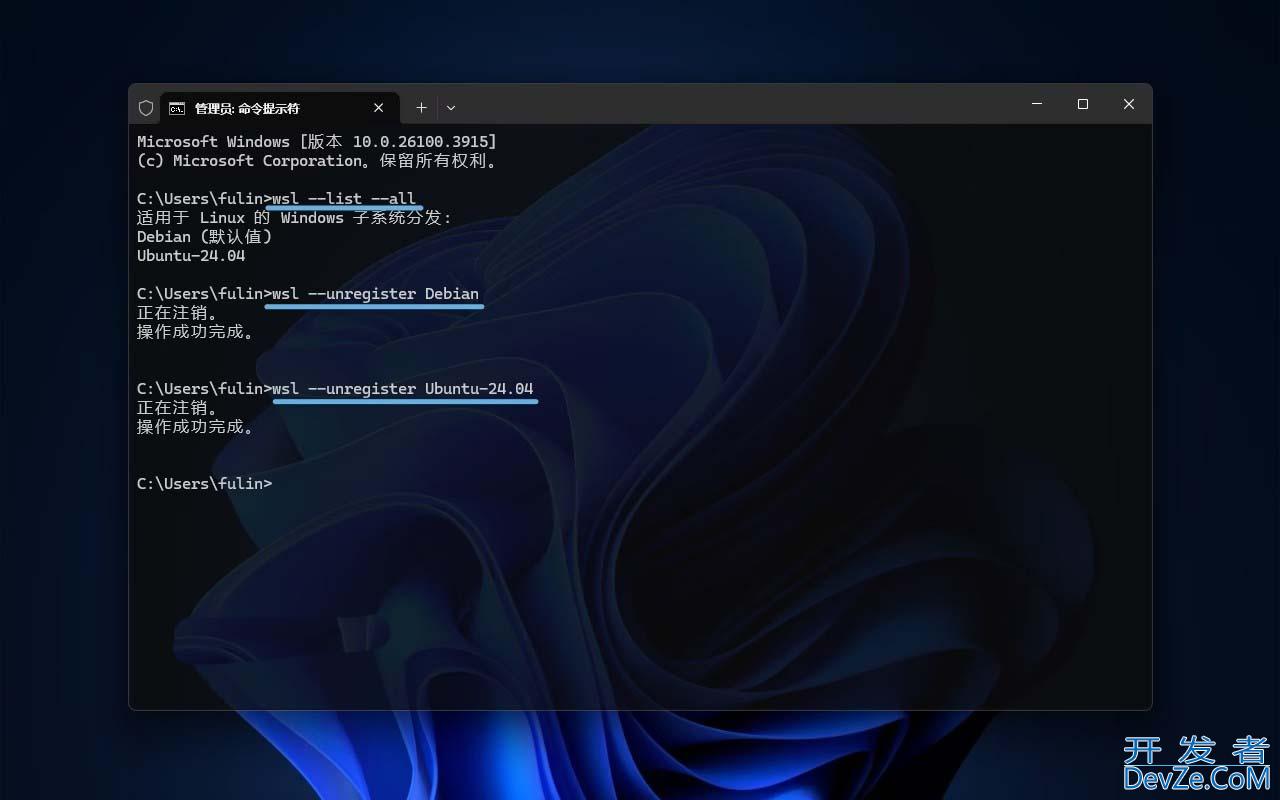The height and width of the screenshot is (800, 1280).
Task: Click first 操作成功完成 line under the Debian command
Action: pos(195,332)
